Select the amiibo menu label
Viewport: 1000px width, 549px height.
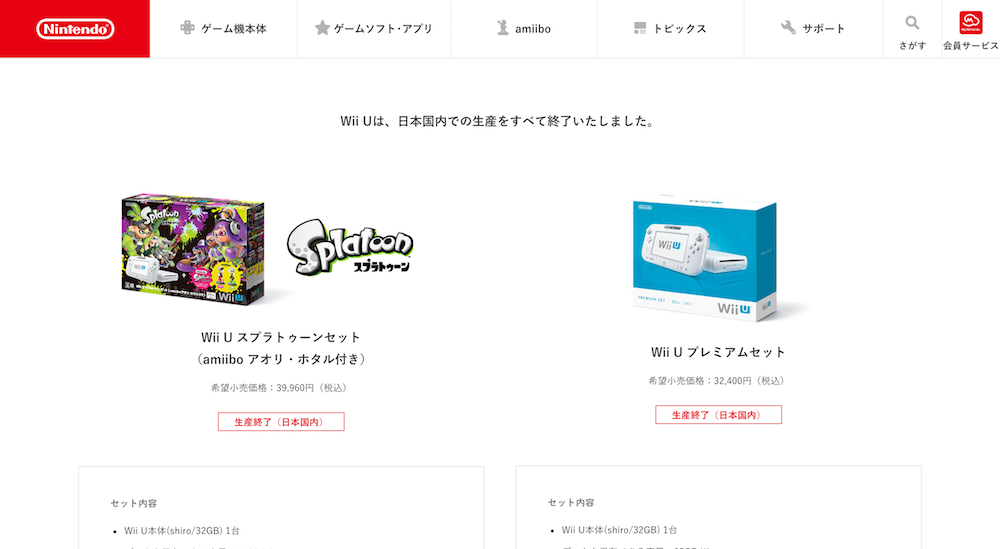pyautogui.click(x=533, y=29)
